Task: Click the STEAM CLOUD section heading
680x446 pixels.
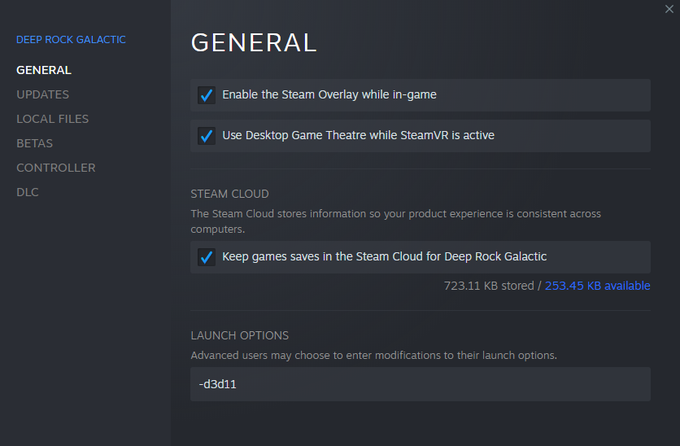Action: [230, 194]
